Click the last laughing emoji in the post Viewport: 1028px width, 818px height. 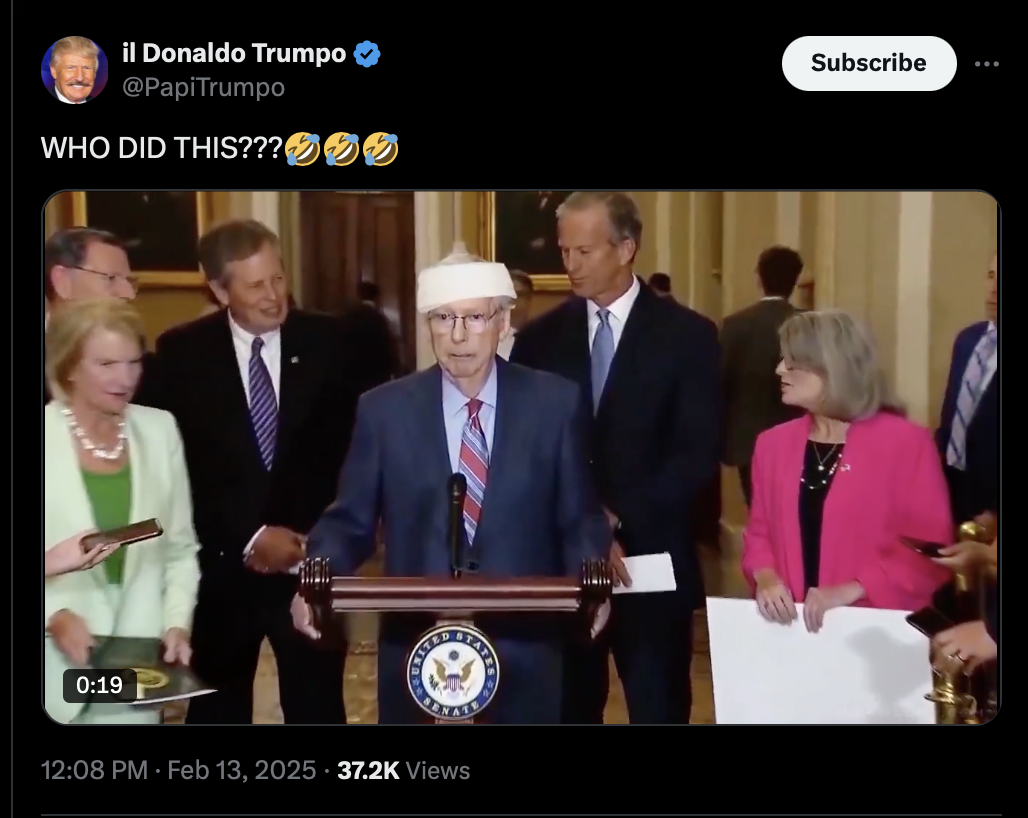380,149
